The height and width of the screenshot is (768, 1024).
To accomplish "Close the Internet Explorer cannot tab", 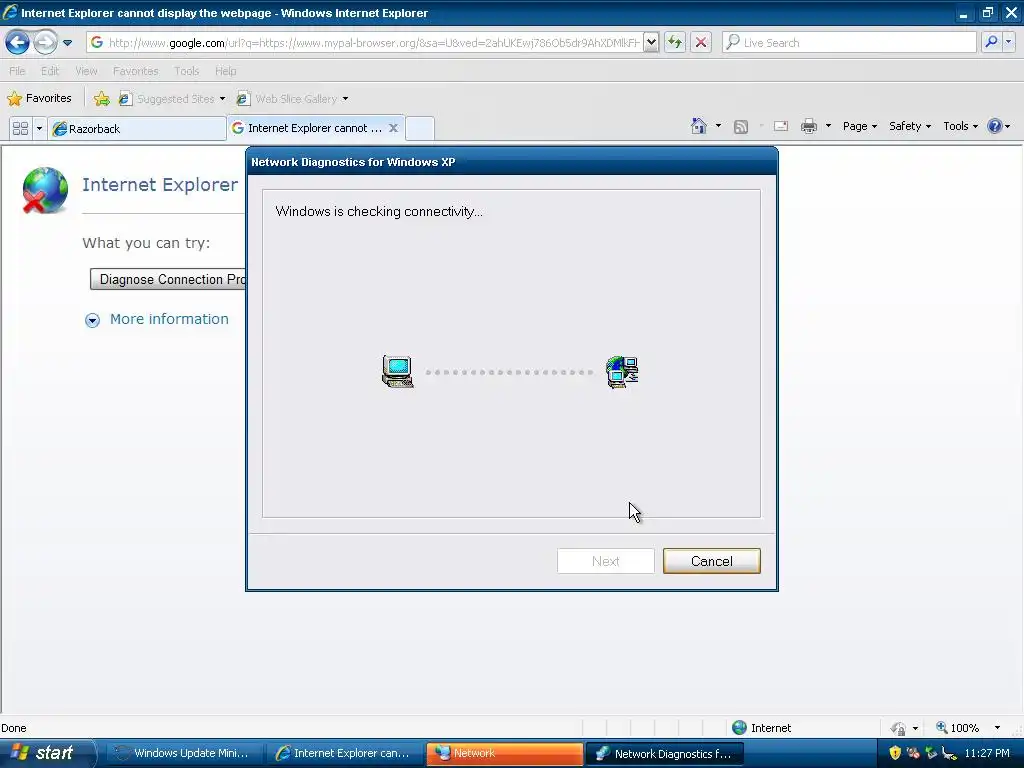I will [393, 128].
